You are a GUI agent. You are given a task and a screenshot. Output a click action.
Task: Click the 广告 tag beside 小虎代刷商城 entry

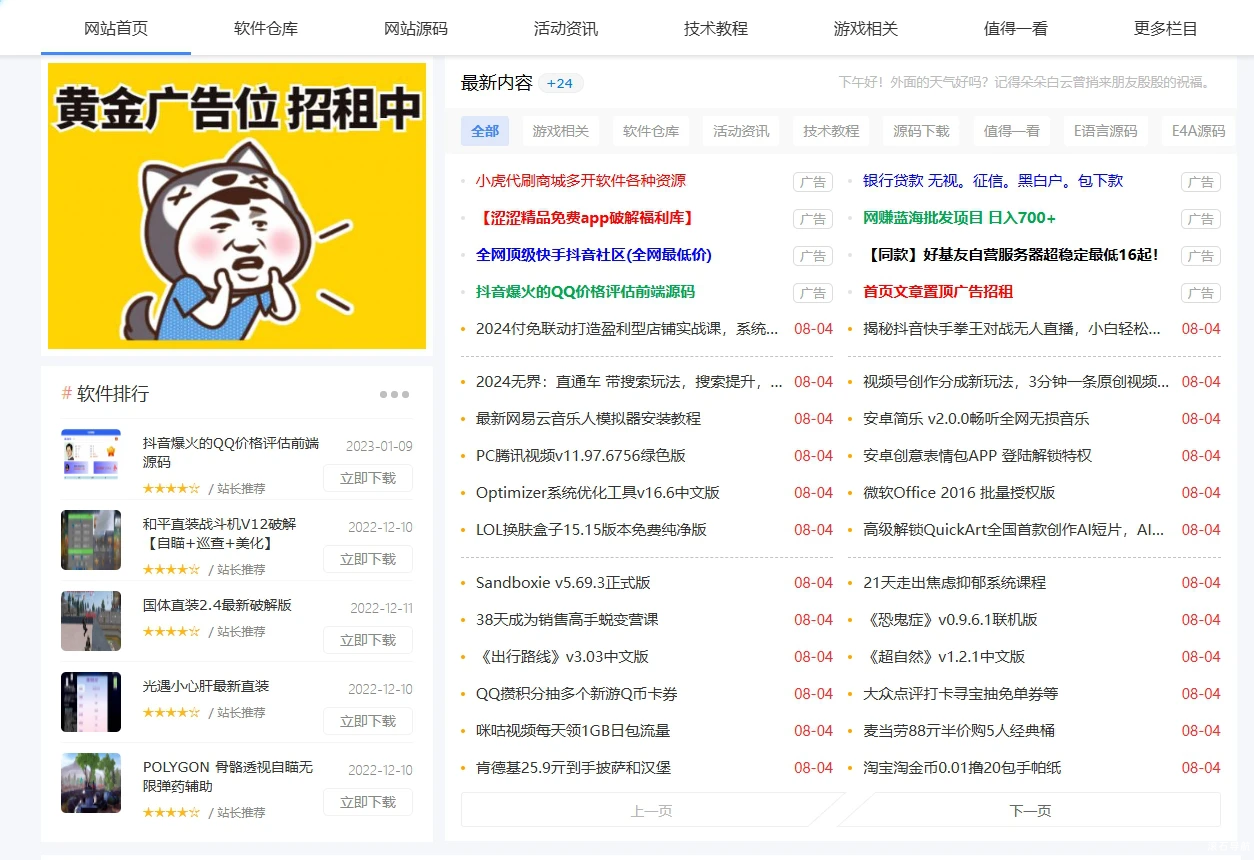click(x=812, y=182)
